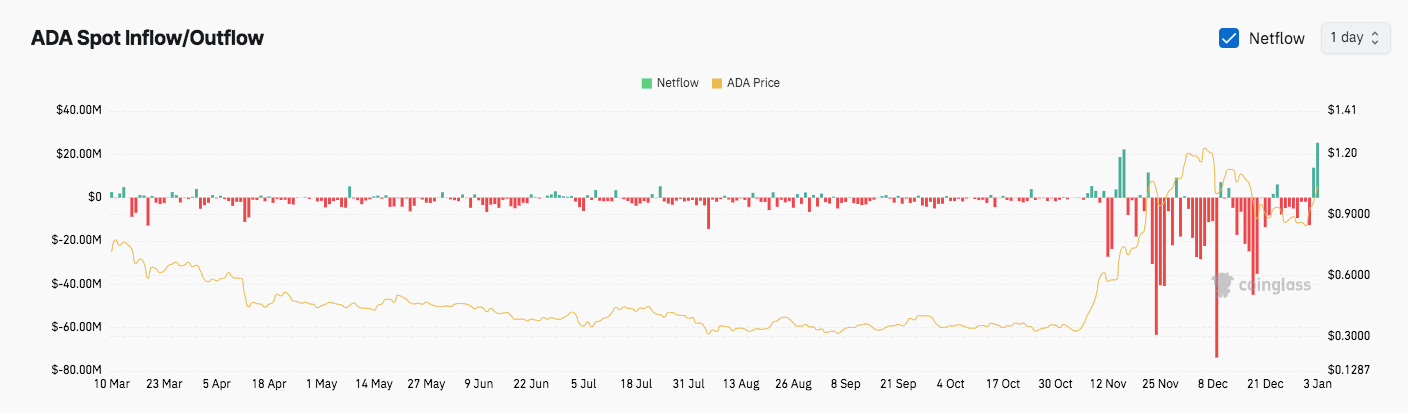
Task: Click the $1.41 price axis label
Action: (1341, 110)
